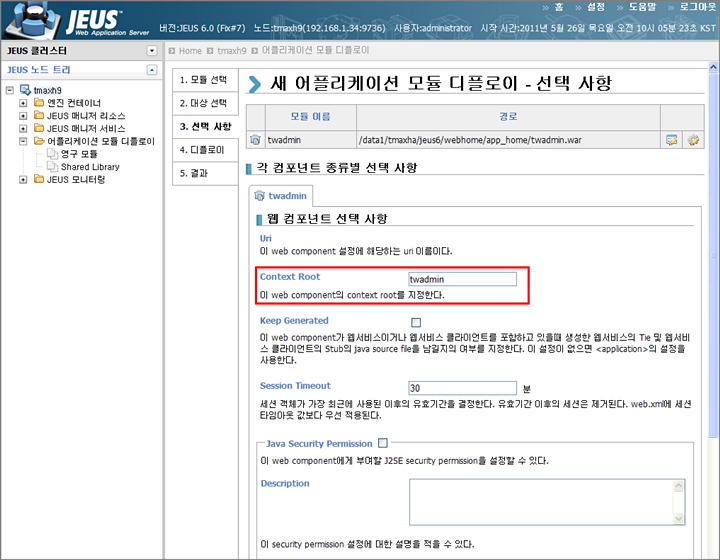Click the JEUS 모니터링 folder icon

coord(39,179)
